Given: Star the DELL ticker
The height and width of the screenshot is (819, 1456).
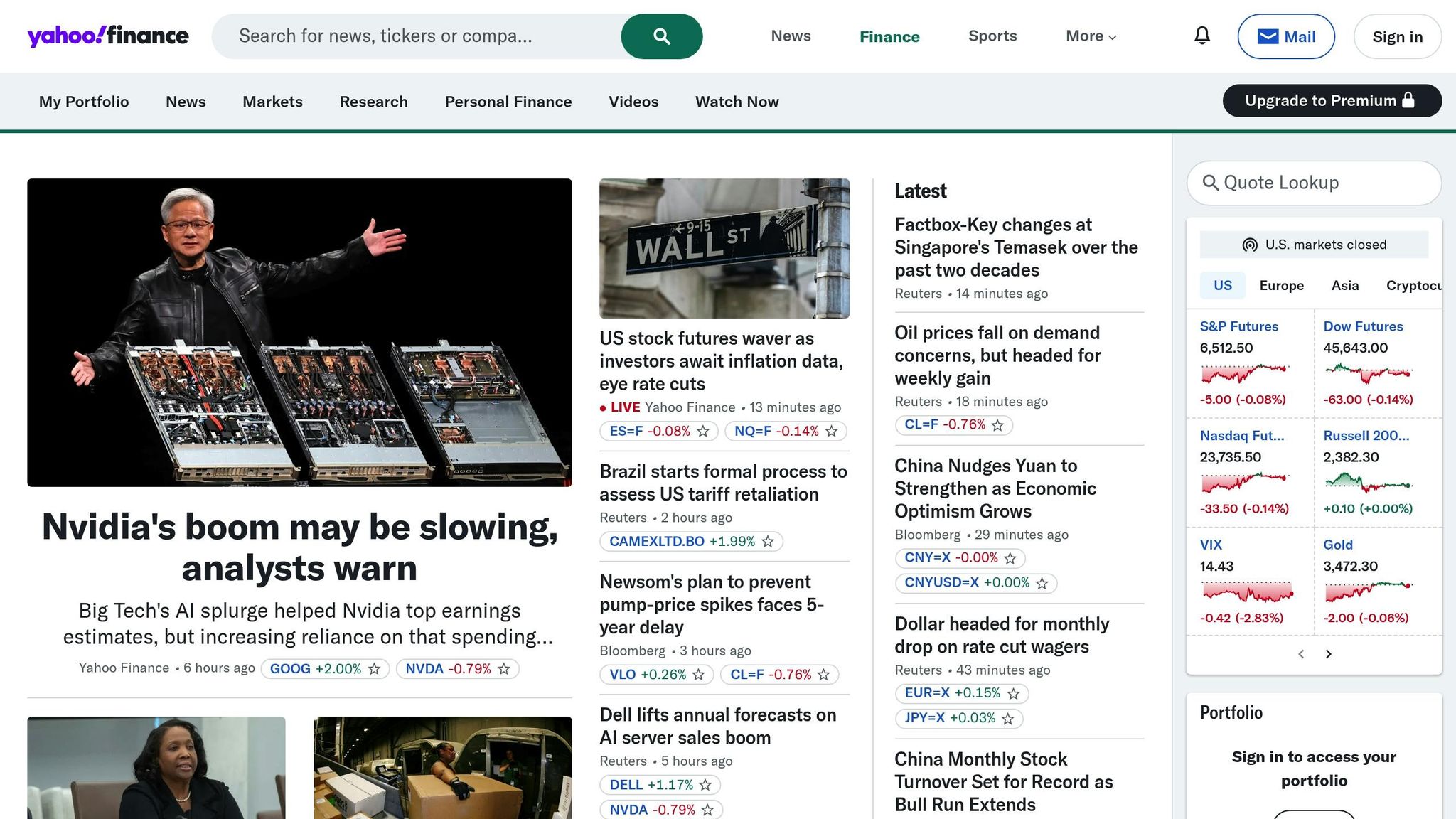Looking at the screenshot, I should point(705,785).
